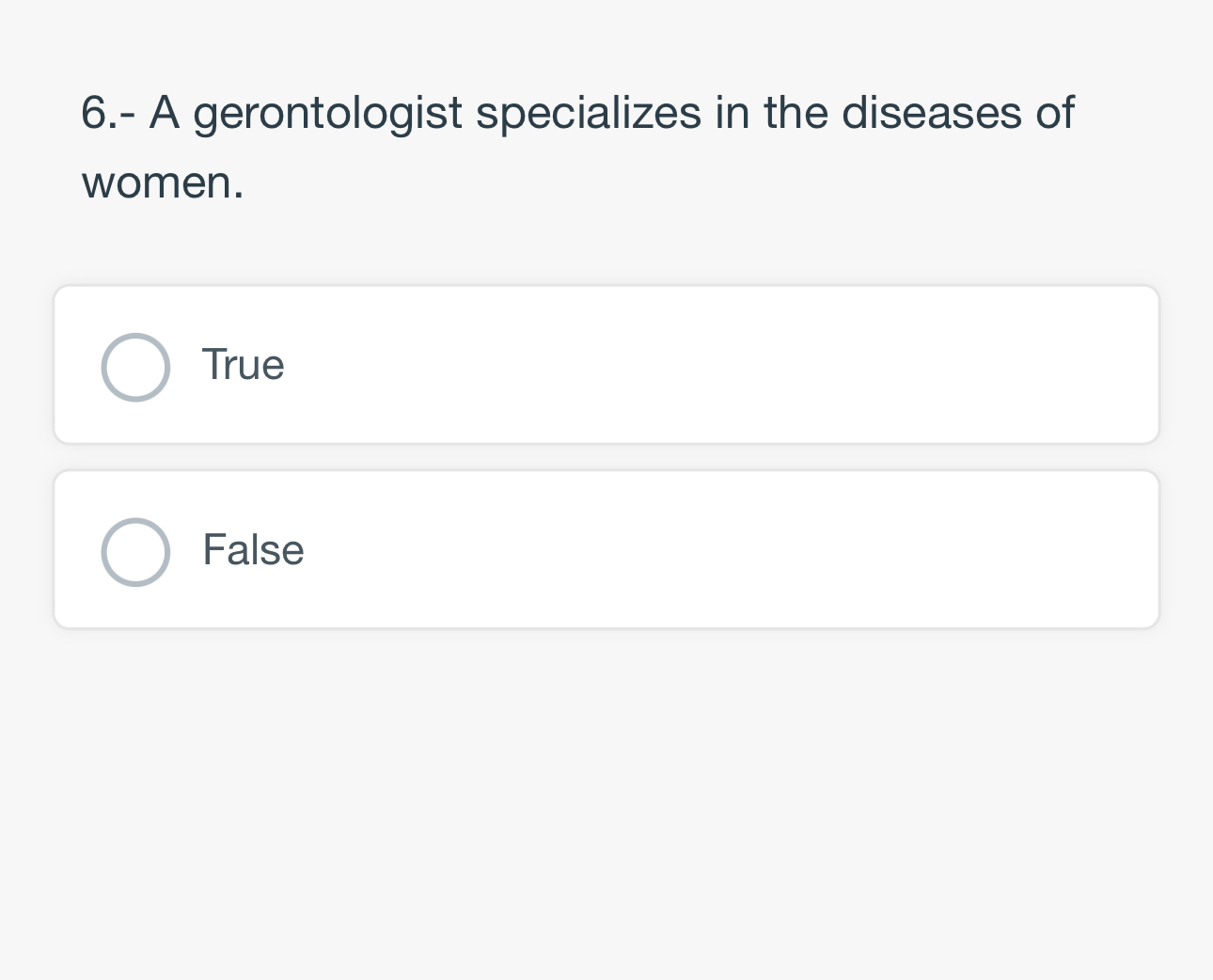Click the "False" answer label text

(253, 550)
